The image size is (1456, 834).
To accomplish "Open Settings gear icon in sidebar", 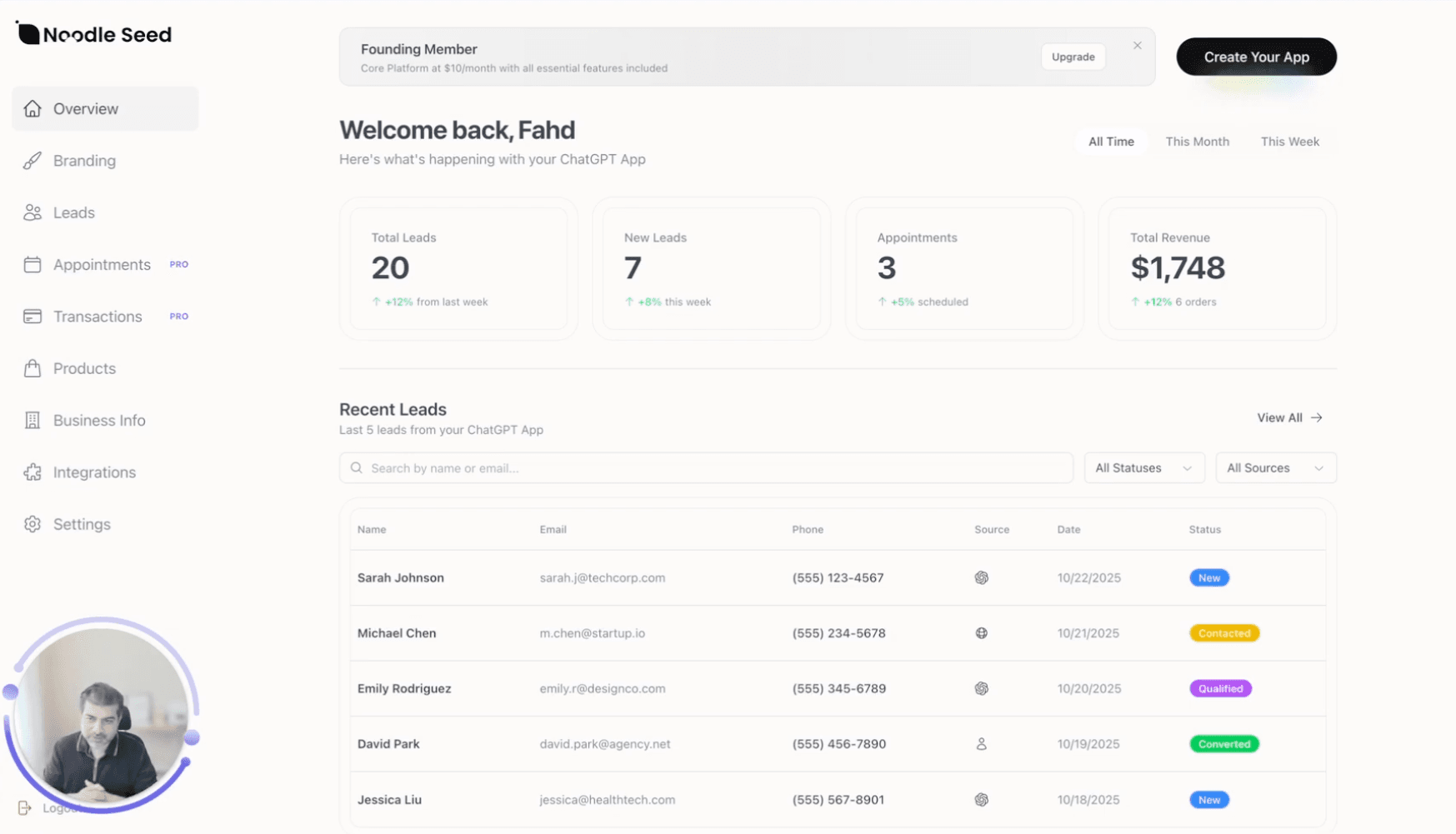I will 33,524.
